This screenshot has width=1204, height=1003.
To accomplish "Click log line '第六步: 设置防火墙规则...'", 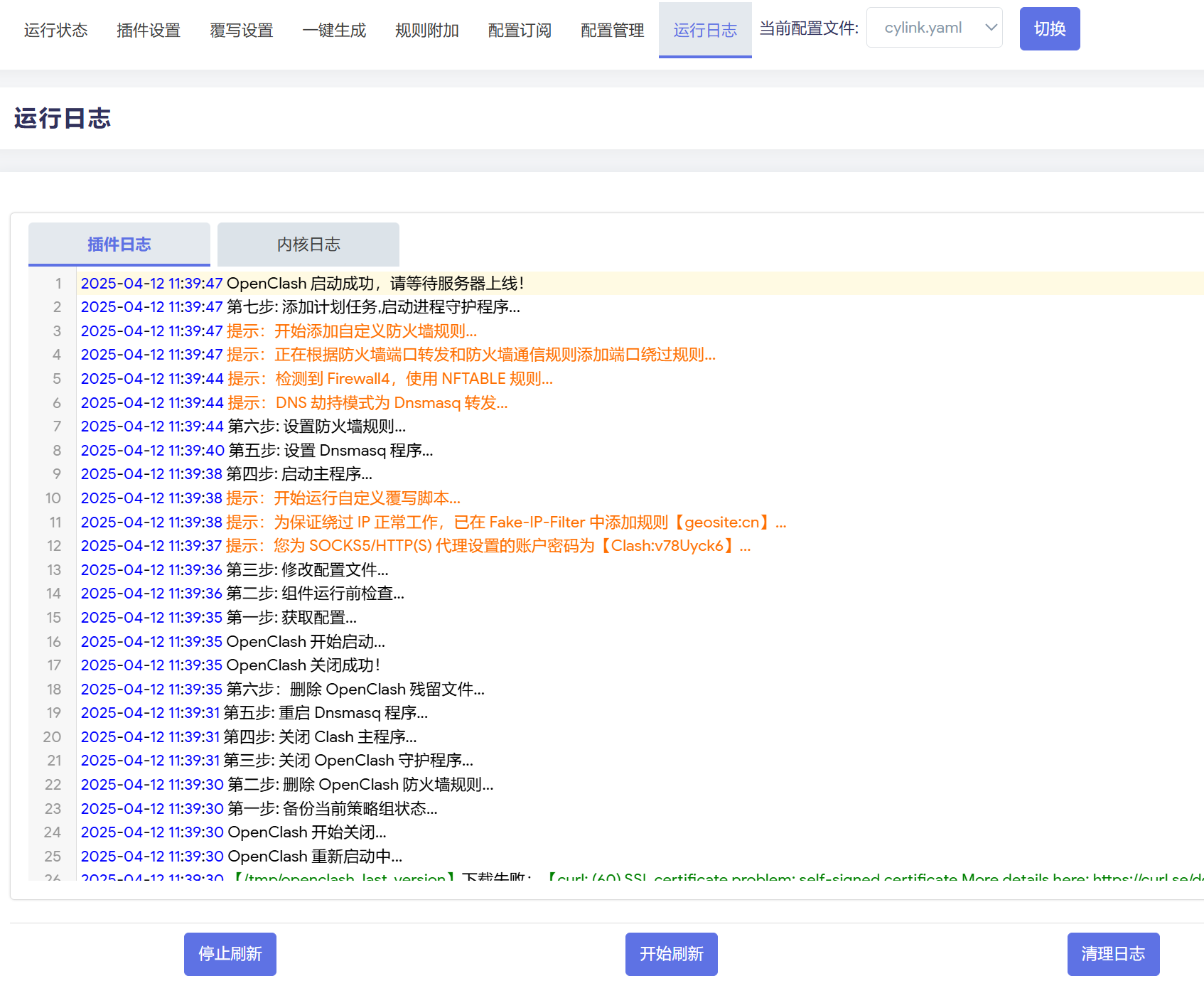I will click(244, 427).
